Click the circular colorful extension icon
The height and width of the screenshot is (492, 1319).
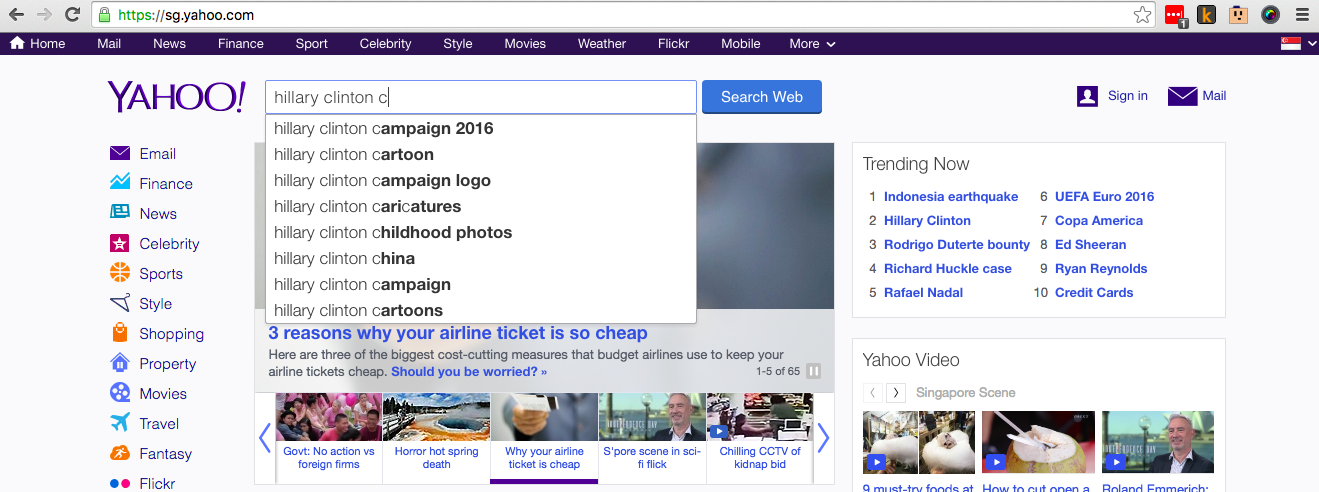[x=1270, y=15]
